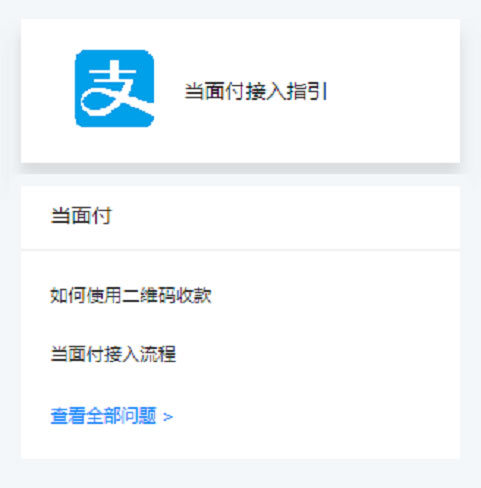481x488 pixels.
Task: Click the rounded blue square app icon
Action: [x=114, y=88]
